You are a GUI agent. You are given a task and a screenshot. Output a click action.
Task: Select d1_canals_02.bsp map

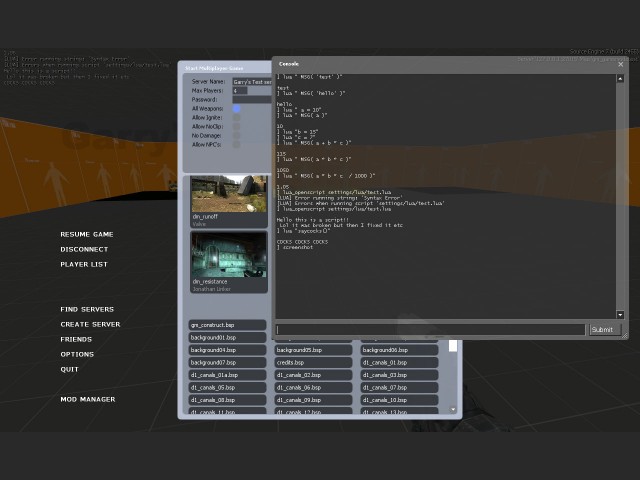click(x=313, y=375)
